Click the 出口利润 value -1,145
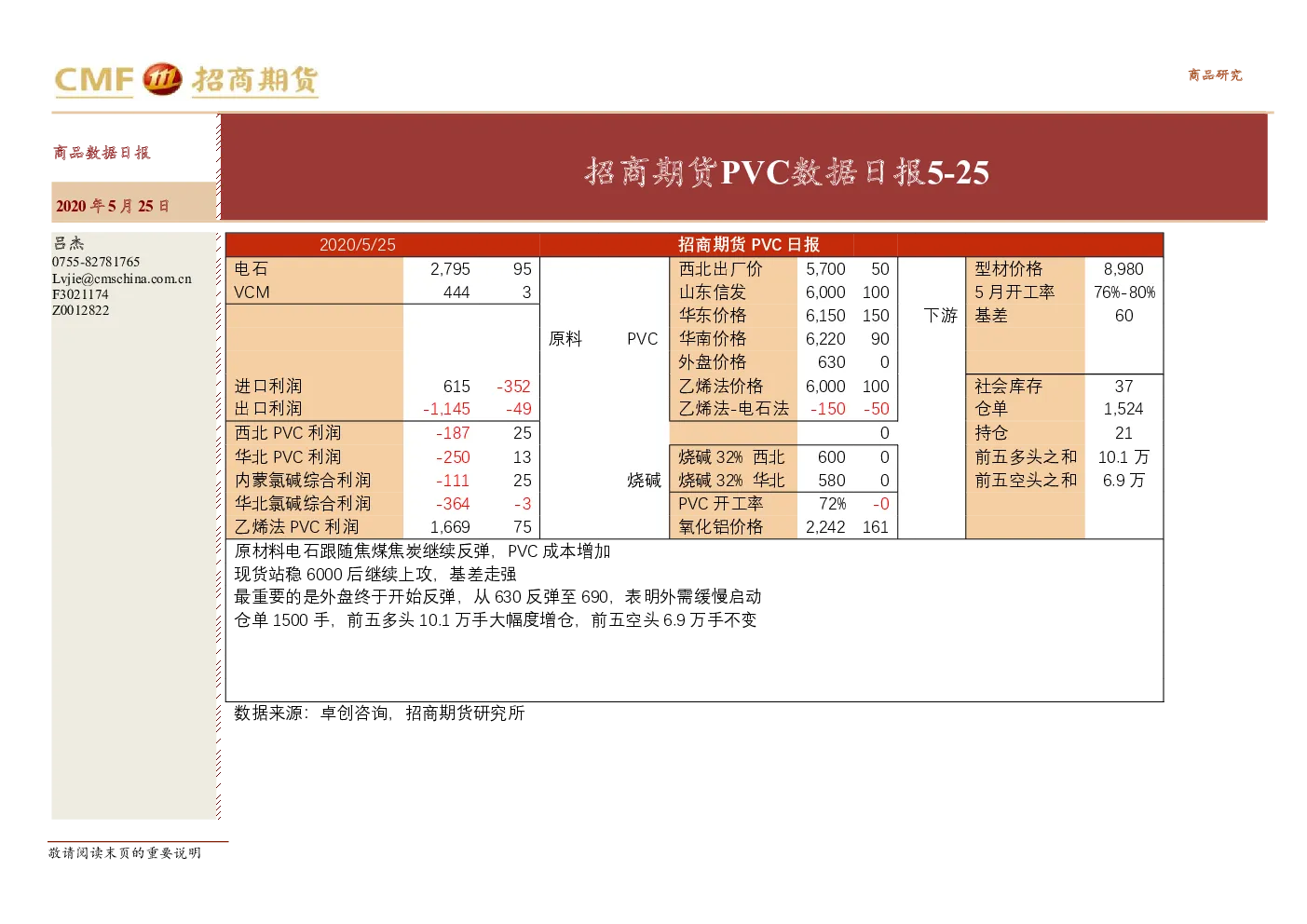The width and height of the screenshot is (1307, 924). point(446,409)
